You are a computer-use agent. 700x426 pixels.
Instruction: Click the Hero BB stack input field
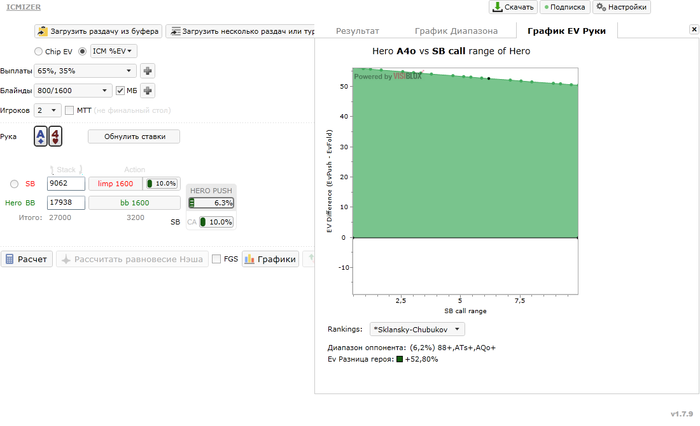point(66,203)
